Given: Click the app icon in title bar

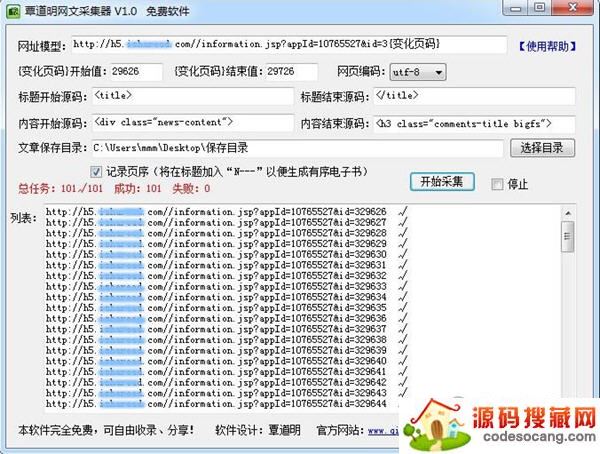Looking at the screenshot, I should coord(13,11).
